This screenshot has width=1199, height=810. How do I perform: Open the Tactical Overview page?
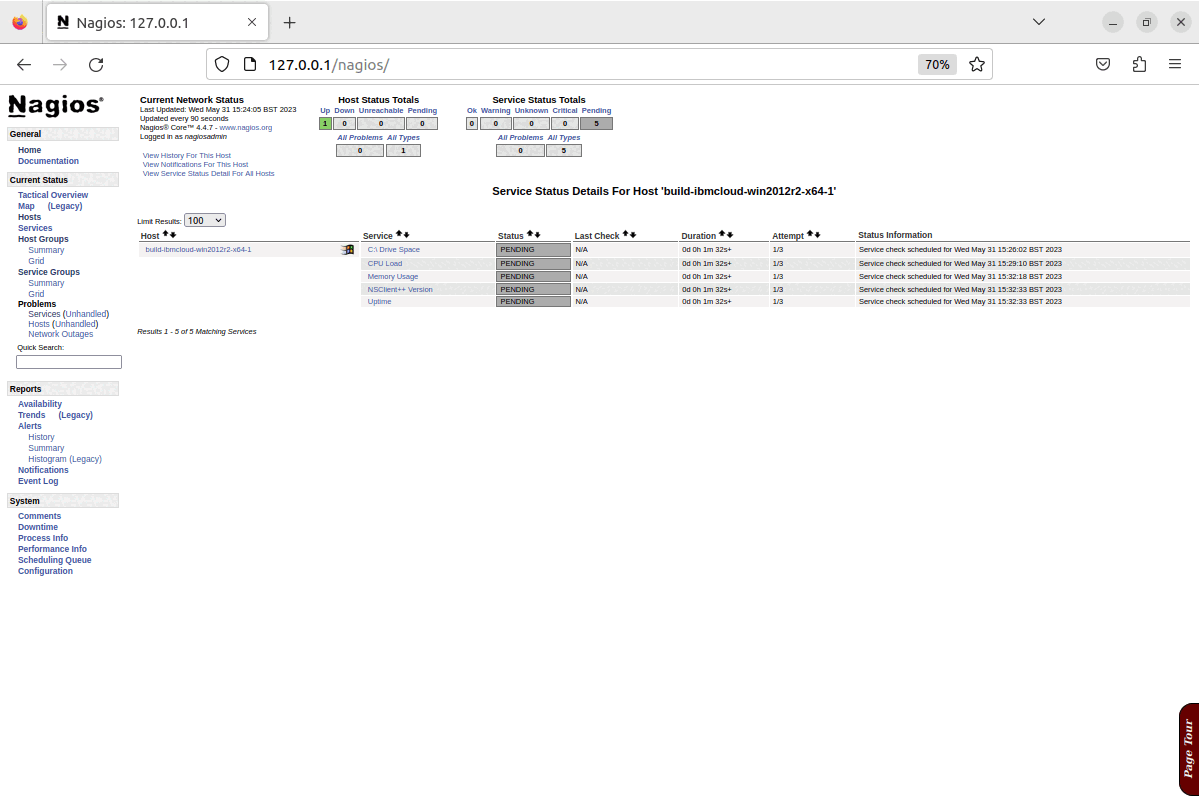point(52,194)
